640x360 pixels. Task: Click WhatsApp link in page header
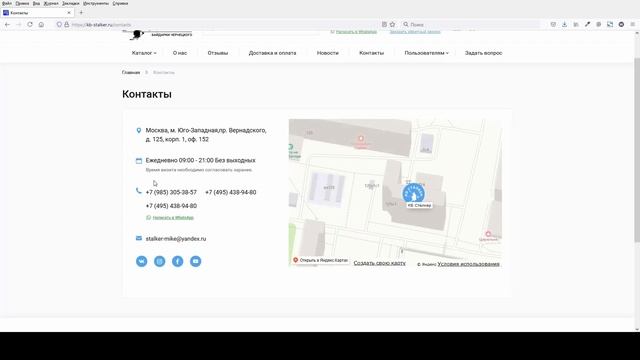point(356,32)
